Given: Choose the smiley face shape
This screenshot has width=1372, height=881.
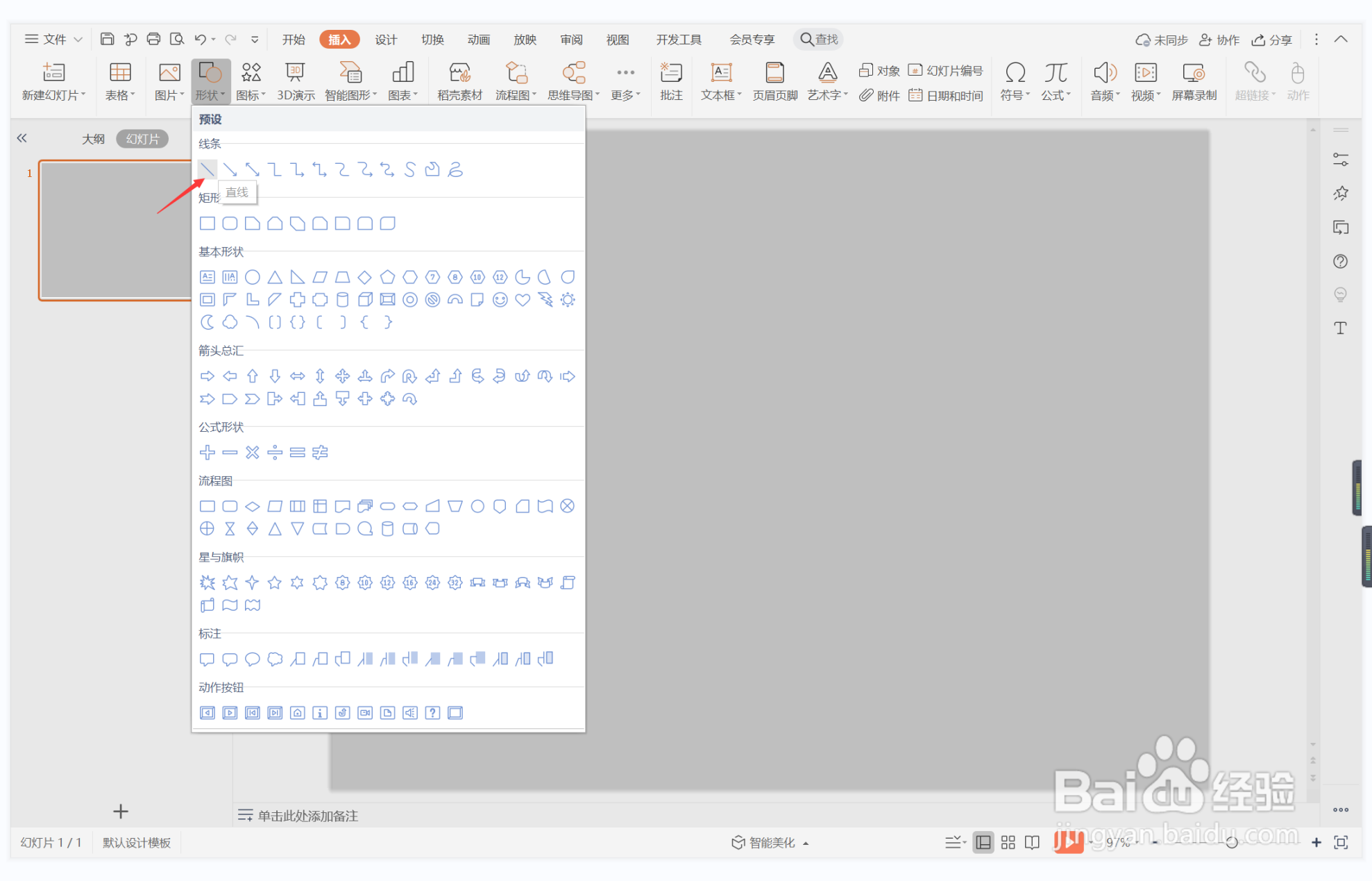Looking at the screenshot, I should 500,300.
